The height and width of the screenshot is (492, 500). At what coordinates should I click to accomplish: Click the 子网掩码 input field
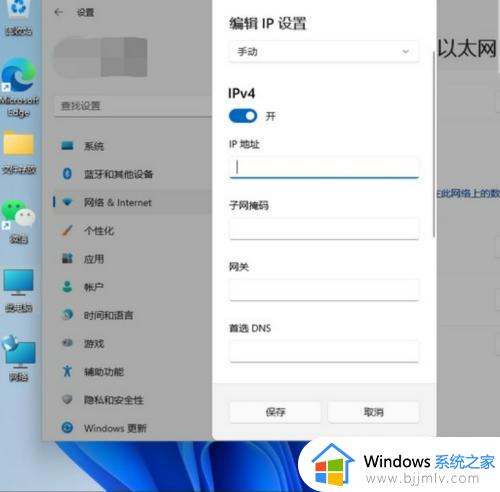coord(324,229)
